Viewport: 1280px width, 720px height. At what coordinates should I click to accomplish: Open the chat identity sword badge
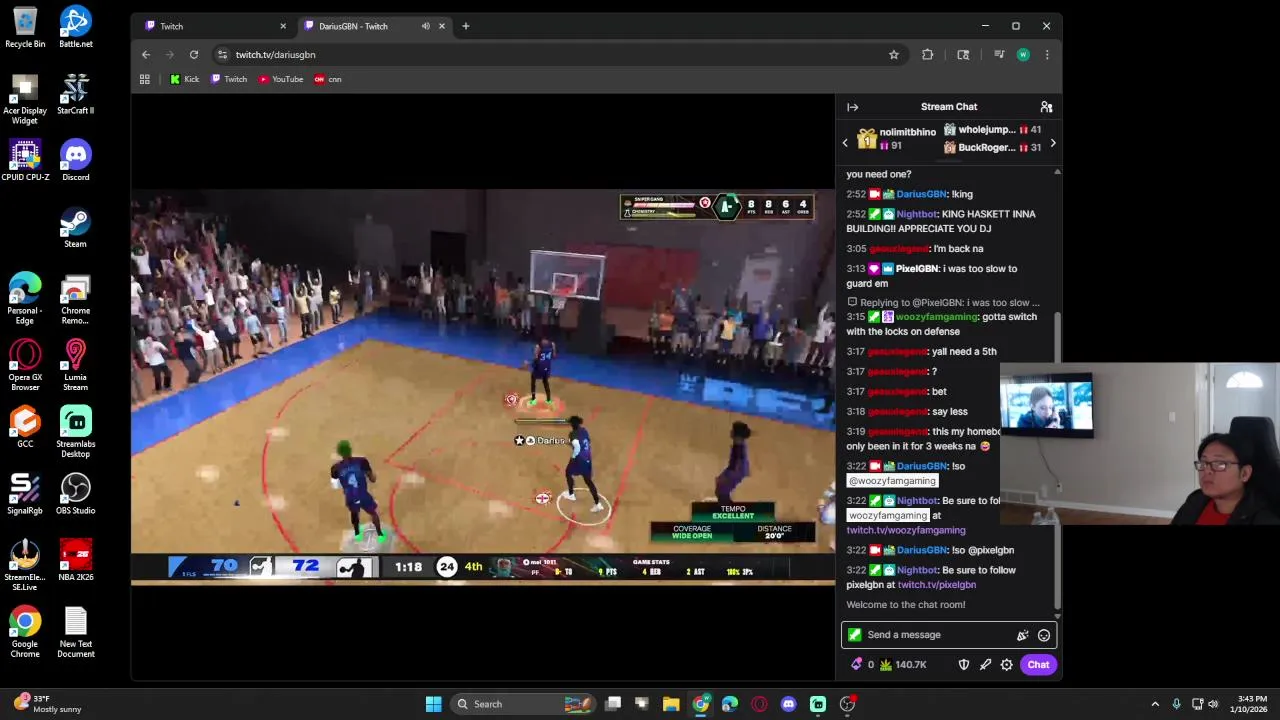854,635
